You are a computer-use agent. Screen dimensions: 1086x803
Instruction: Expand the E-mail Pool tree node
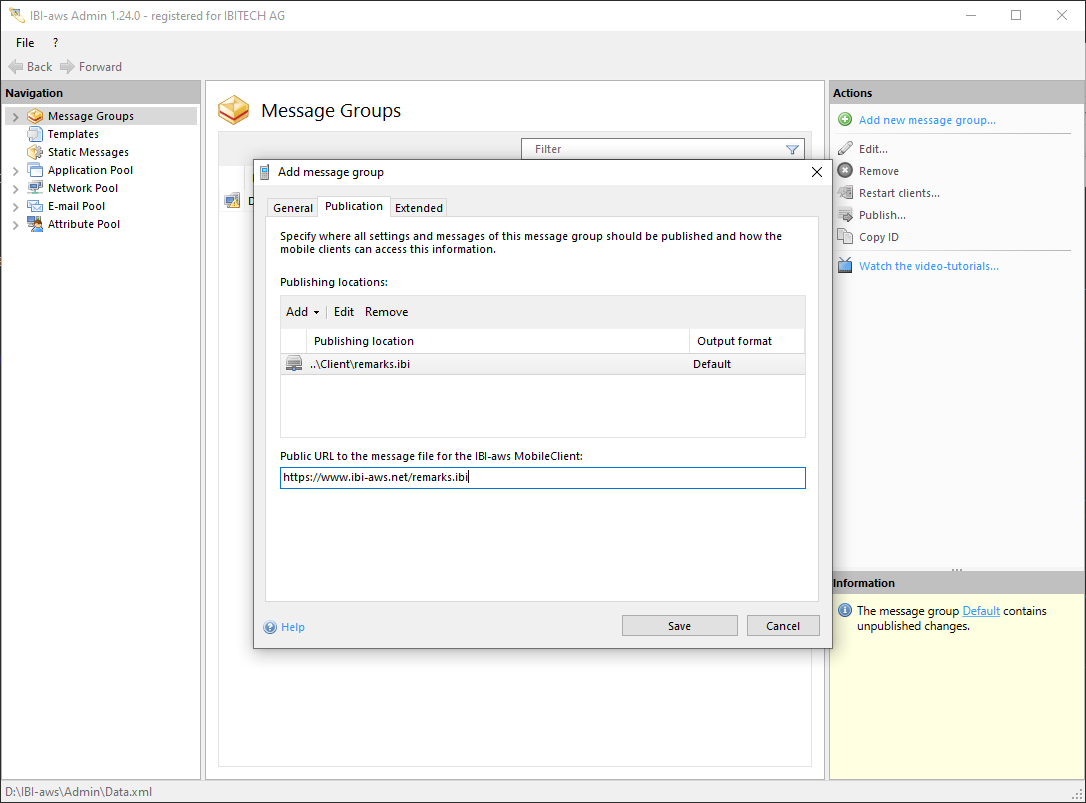[15, 207]
